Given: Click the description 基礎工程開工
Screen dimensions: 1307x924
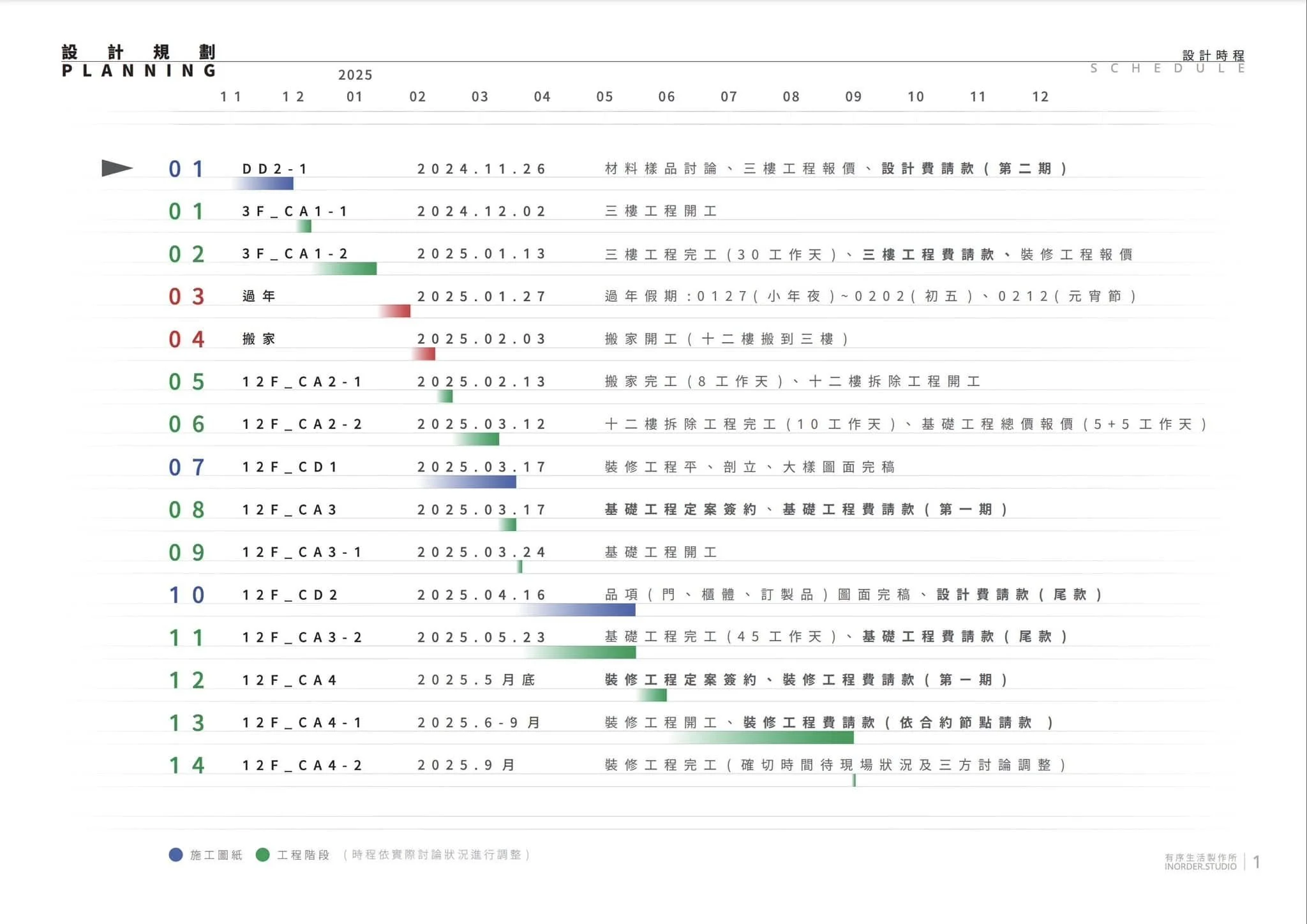Looking at the screenshot, I should (661, 552).
